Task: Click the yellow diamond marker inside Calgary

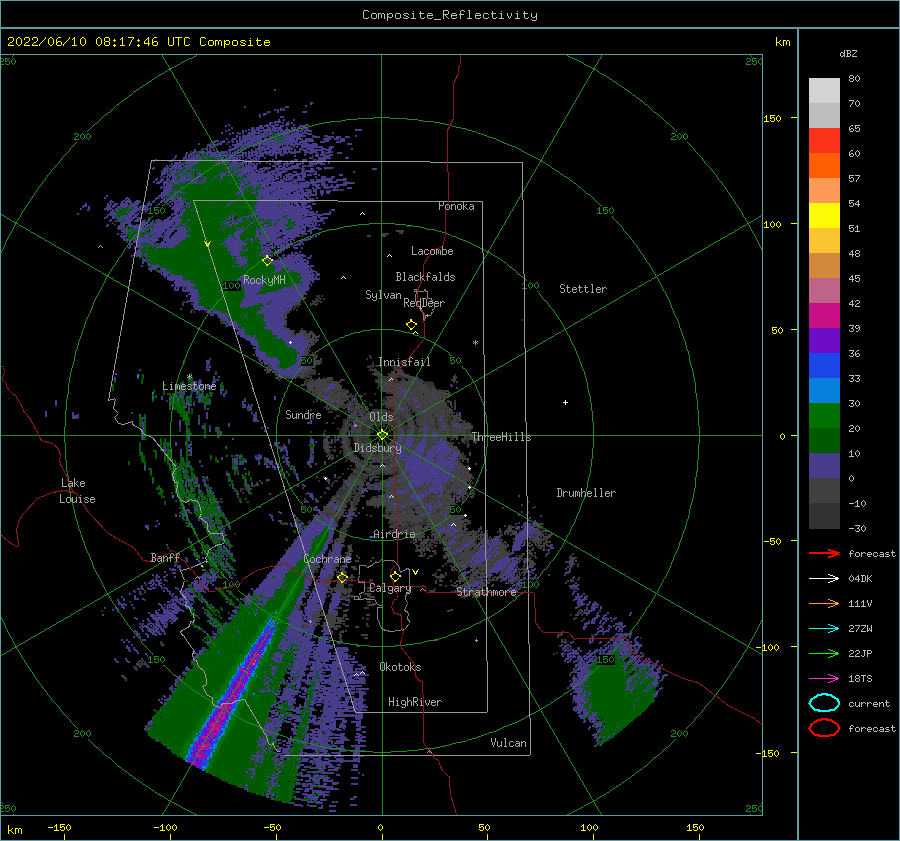Action: (395, 576)
